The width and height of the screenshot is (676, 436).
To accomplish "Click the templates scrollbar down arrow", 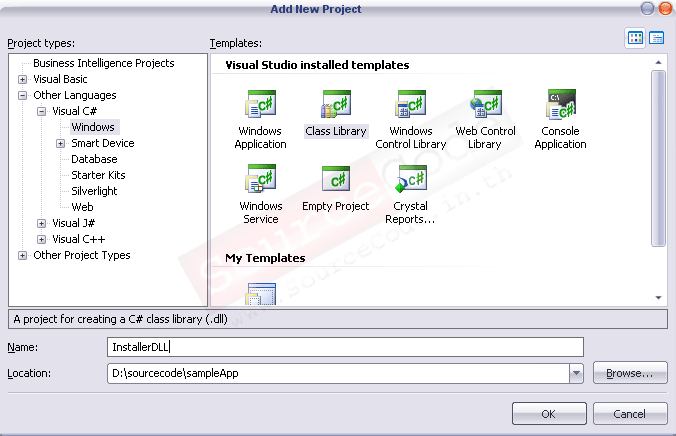I will click(x=658, y=298).
